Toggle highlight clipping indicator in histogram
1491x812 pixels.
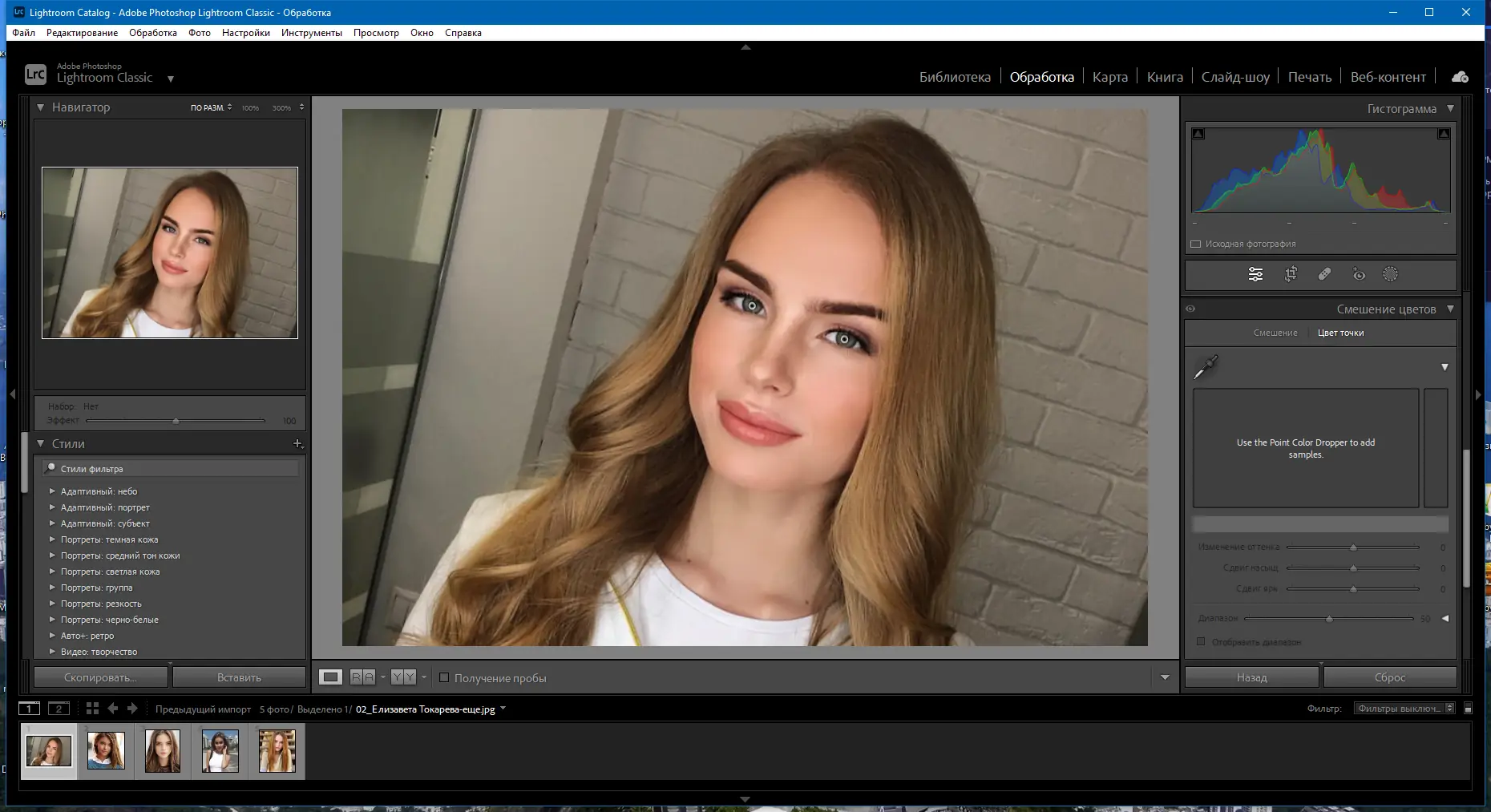1444,134
